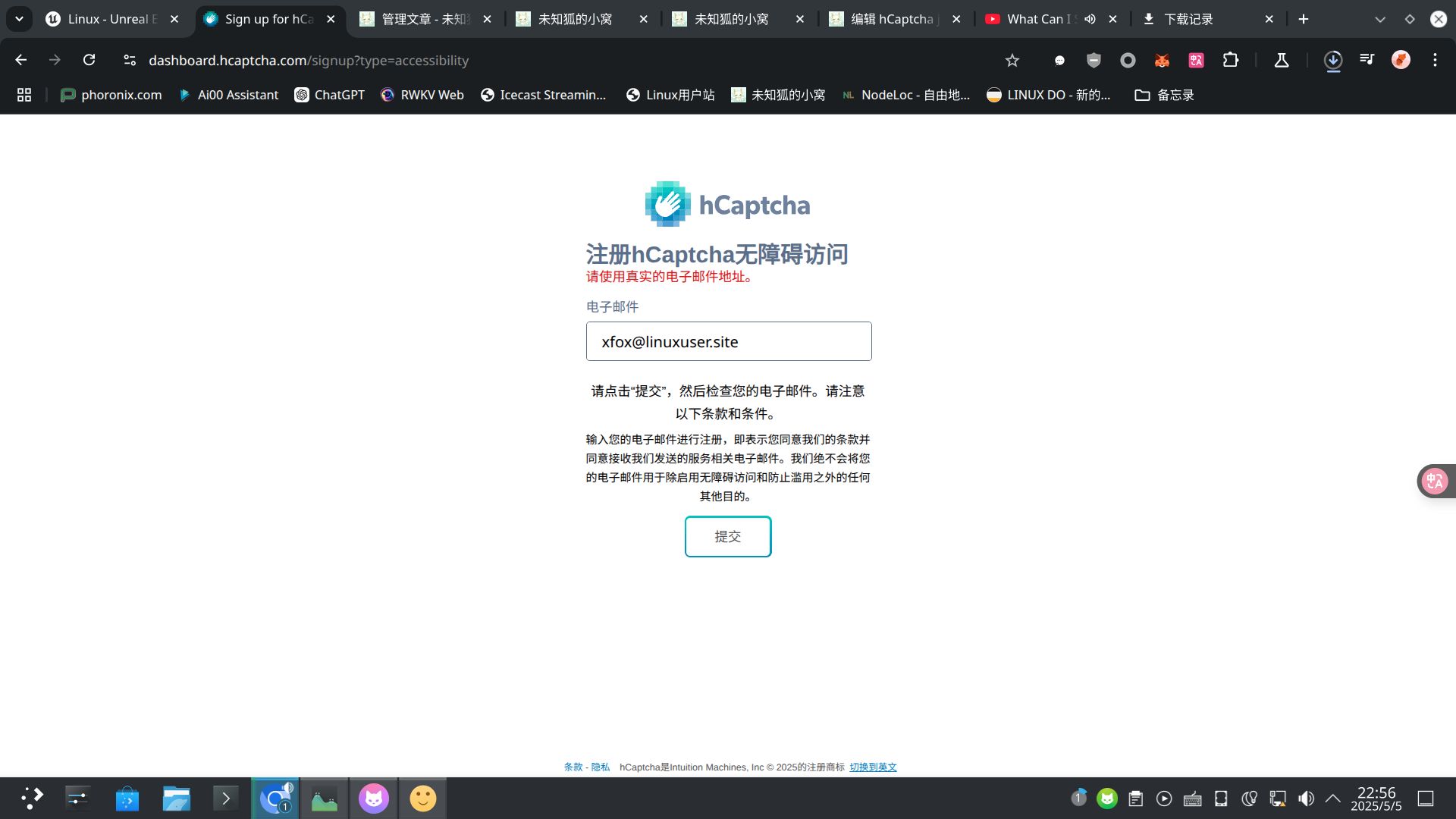Show browser downloads icon

click(x=1333, y=60)
